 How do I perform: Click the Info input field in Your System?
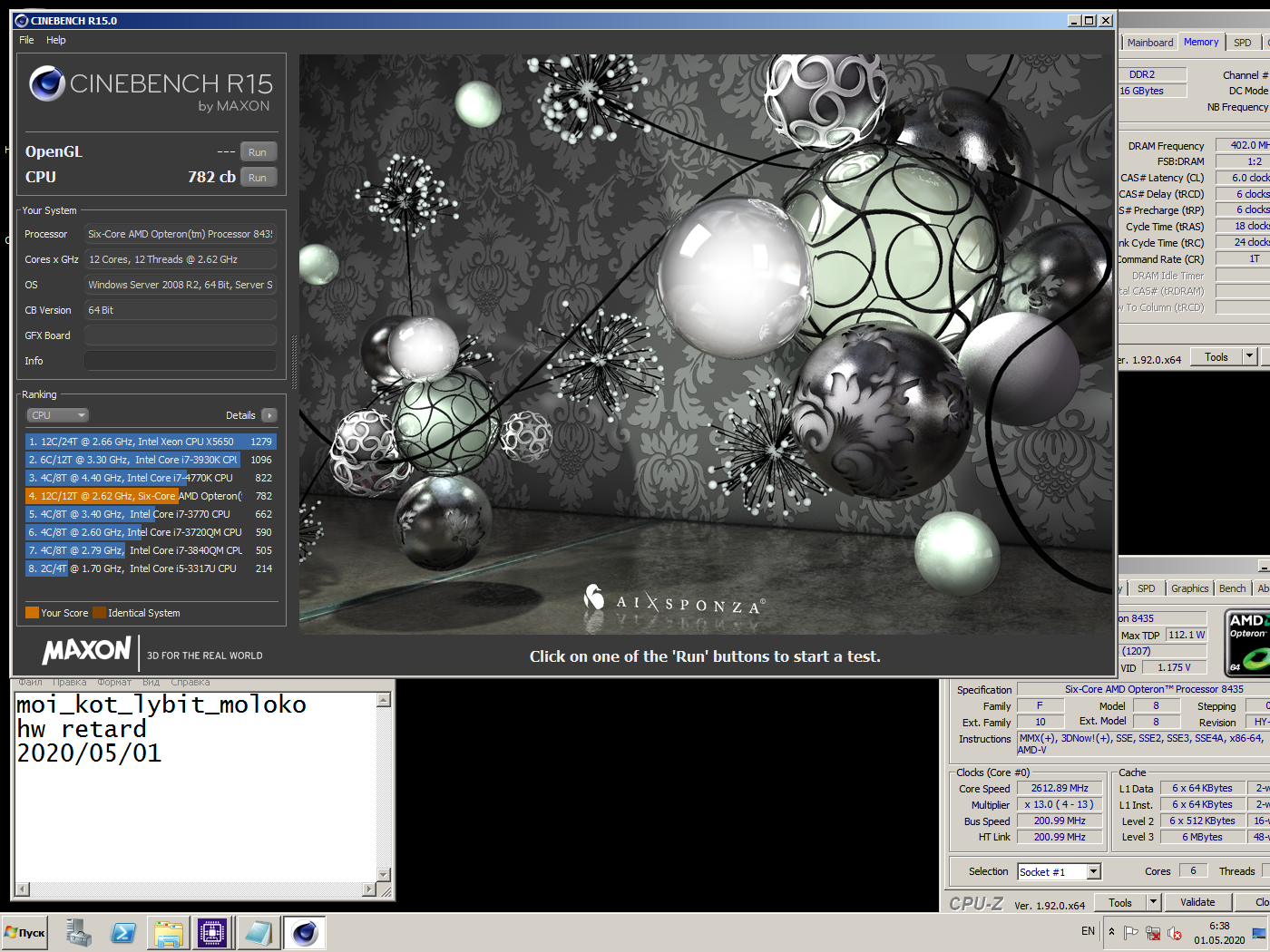[181, 361]
